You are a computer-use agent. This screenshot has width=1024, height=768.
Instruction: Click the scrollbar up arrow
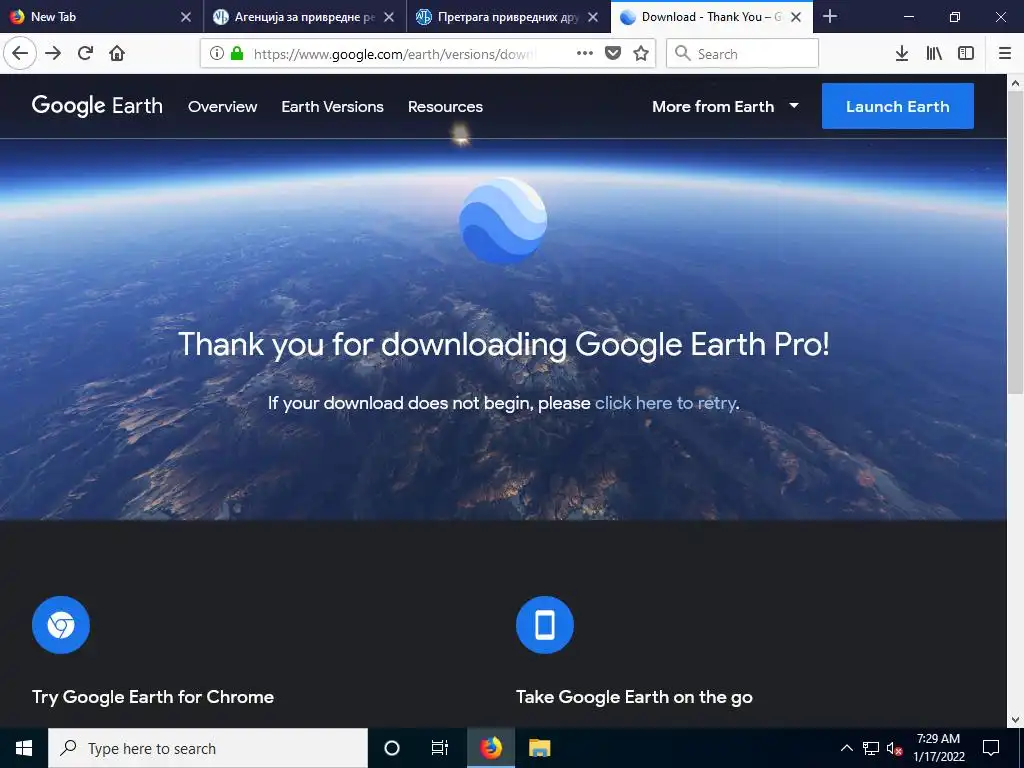pyautogui.click(x=1016, y=83)
